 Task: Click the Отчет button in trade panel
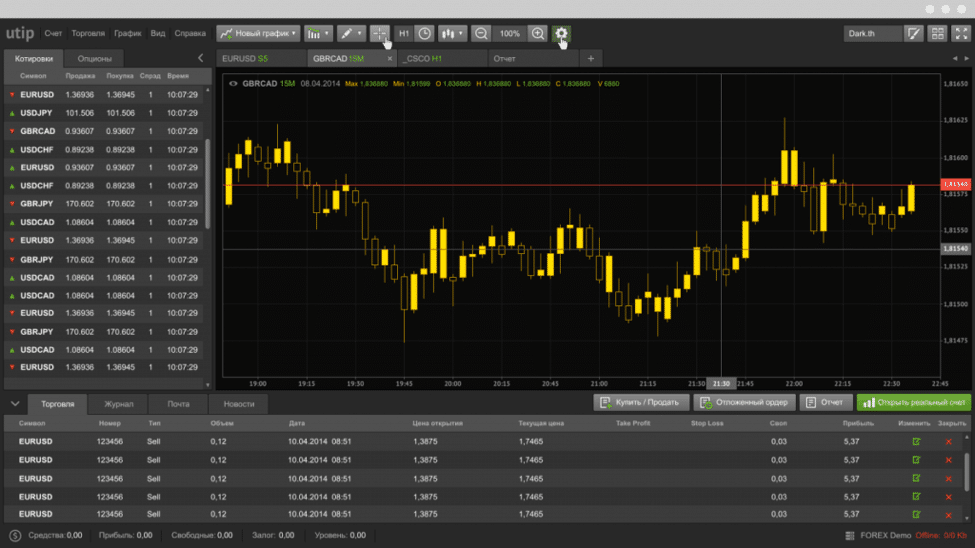click(826, 402)
